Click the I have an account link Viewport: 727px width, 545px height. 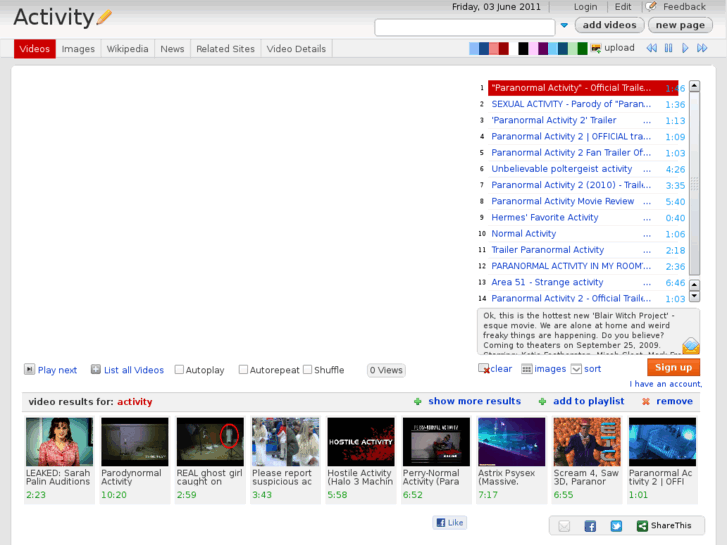665,384
